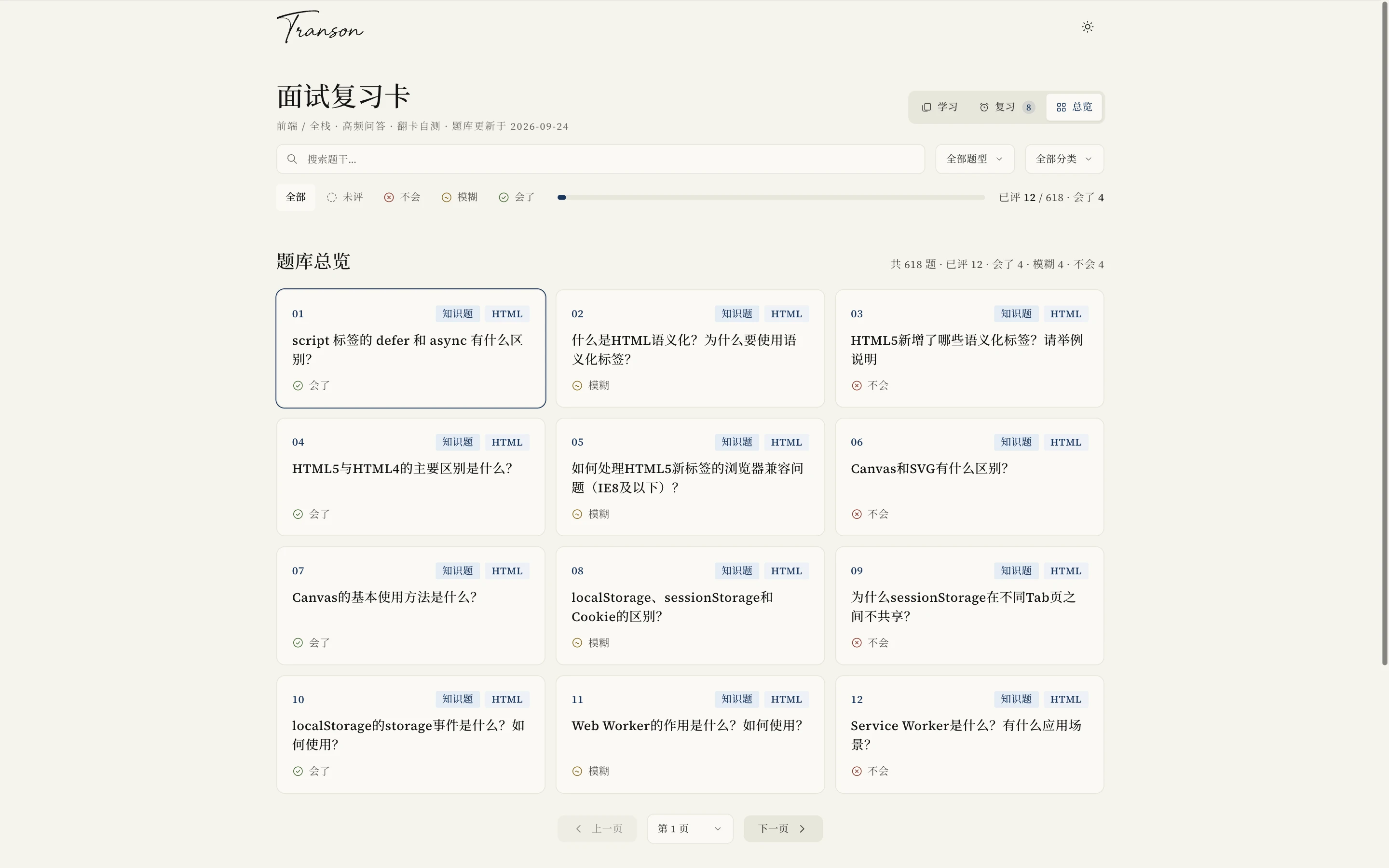
Task: Filter cards marked 模糊
Action: pos(460,198)
